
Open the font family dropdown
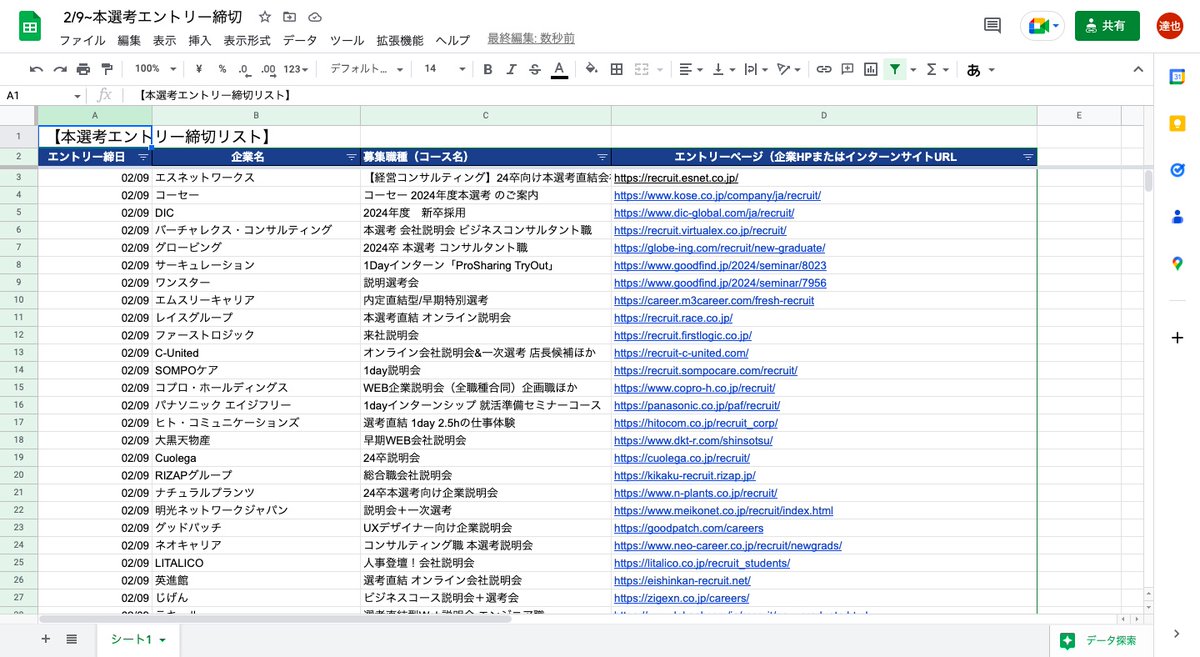[367, 69]
